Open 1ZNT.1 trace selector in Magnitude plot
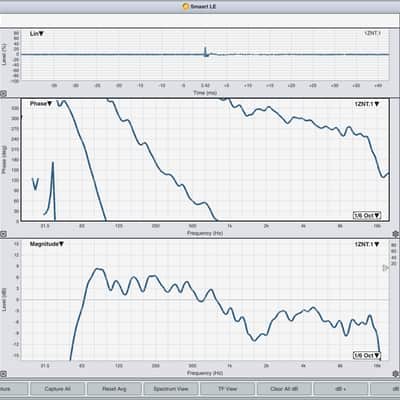This screenshot has width=400, height=400. coord(367,244)
